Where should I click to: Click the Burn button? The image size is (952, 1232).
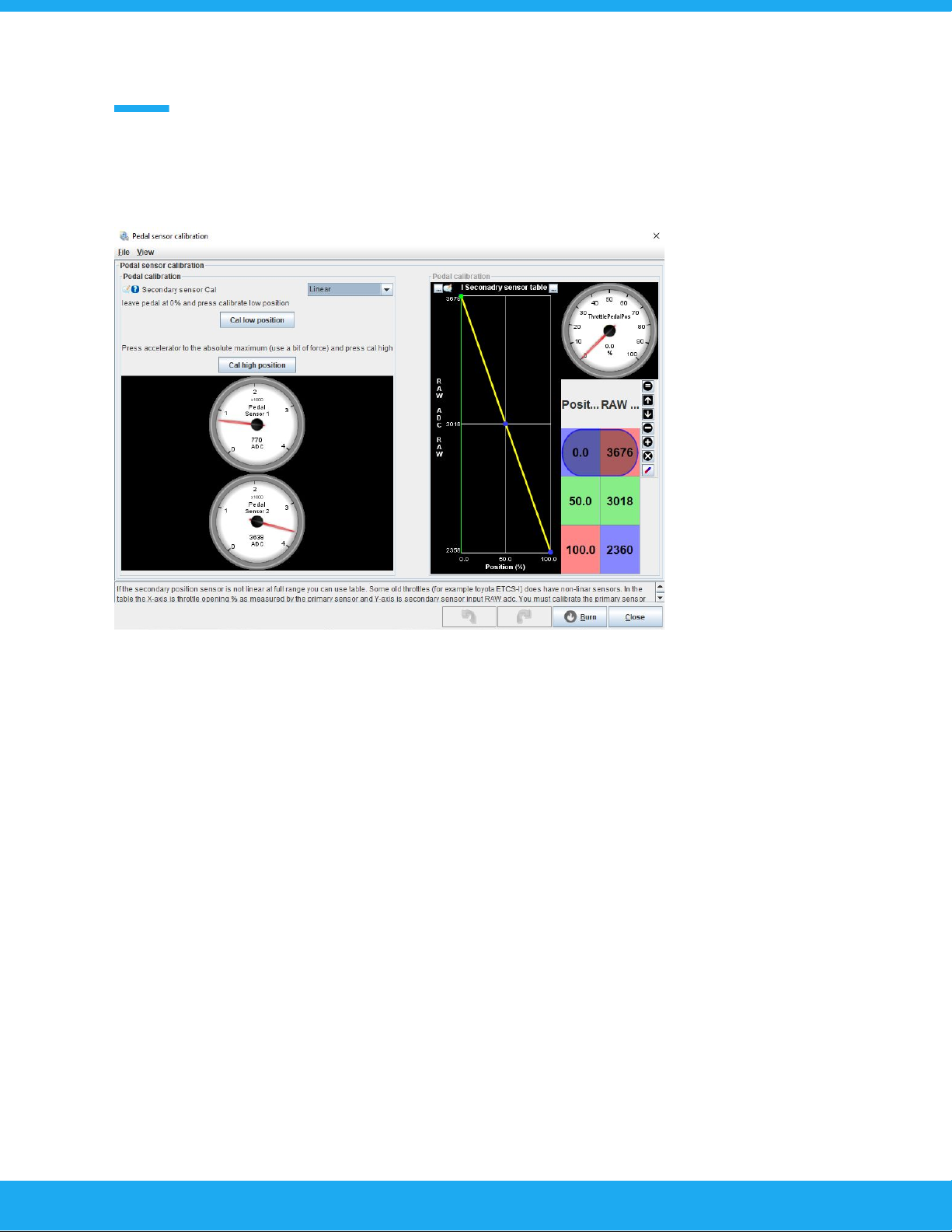coord(580,617)
